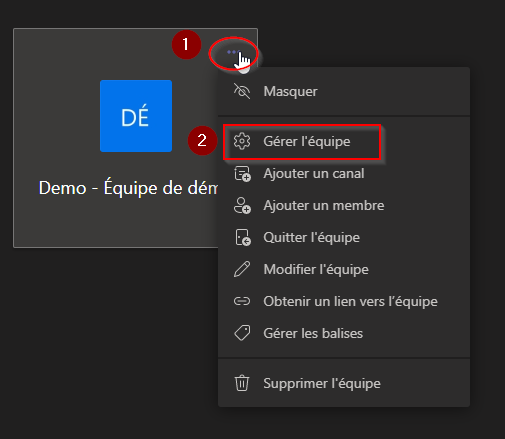Click the leave team door icon

click(243, 237)
